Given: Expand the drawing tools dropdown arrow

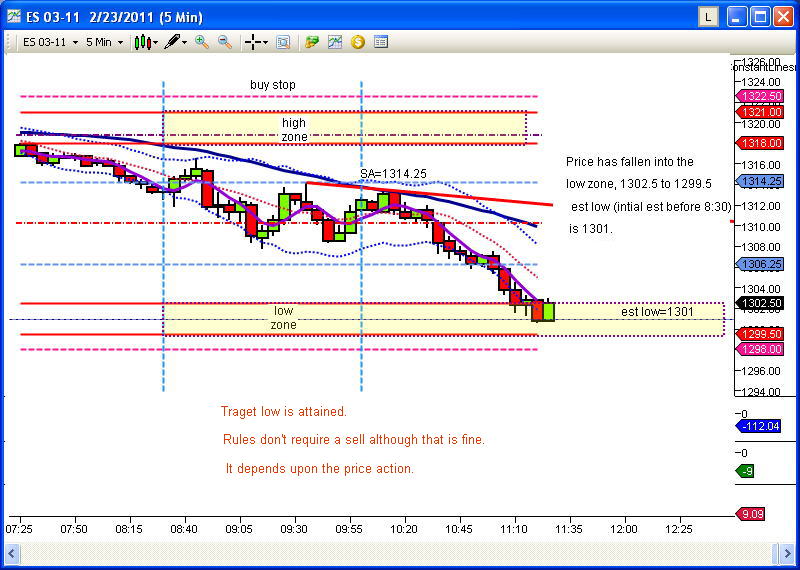Looking at the screenshot, I should click(185, 43).
